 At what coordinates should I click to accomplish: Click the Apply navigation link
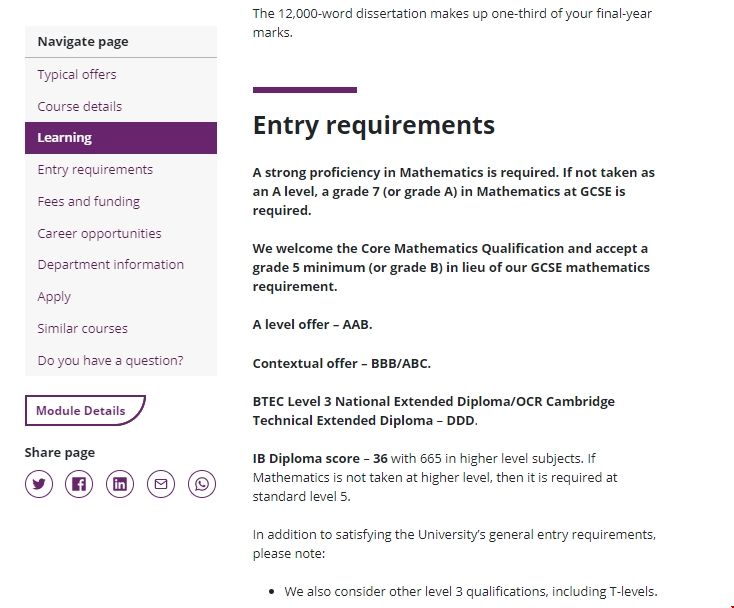pos(54,296)
